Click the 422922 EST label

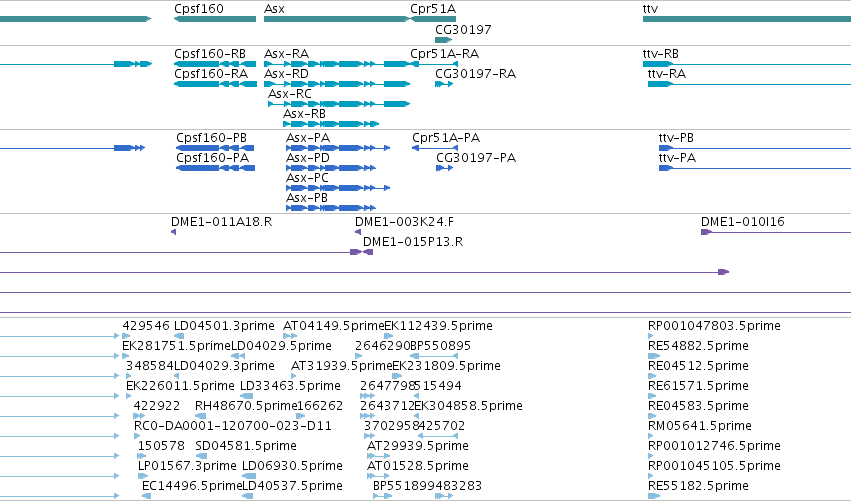point(157,407)
